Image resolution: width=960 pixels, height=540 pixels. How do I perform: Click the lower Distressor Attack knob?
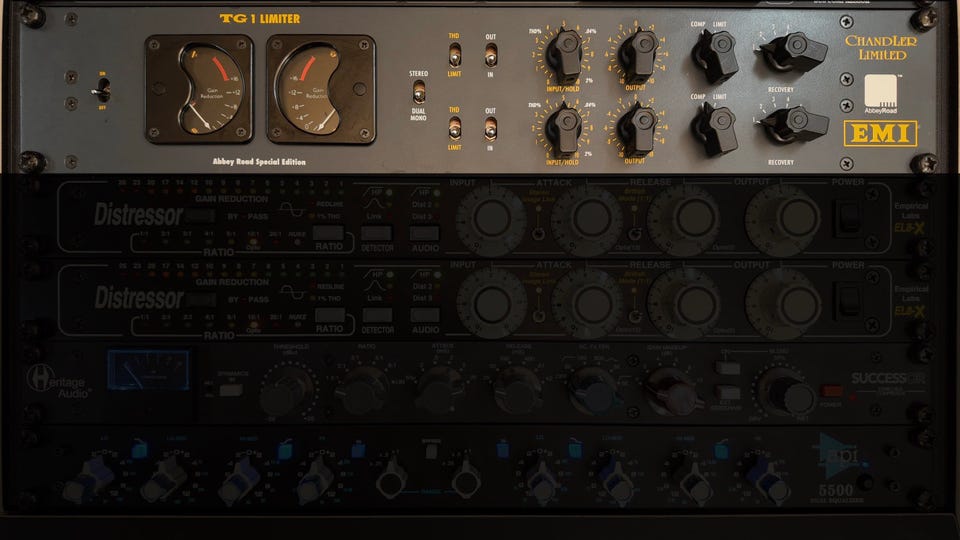587,304
